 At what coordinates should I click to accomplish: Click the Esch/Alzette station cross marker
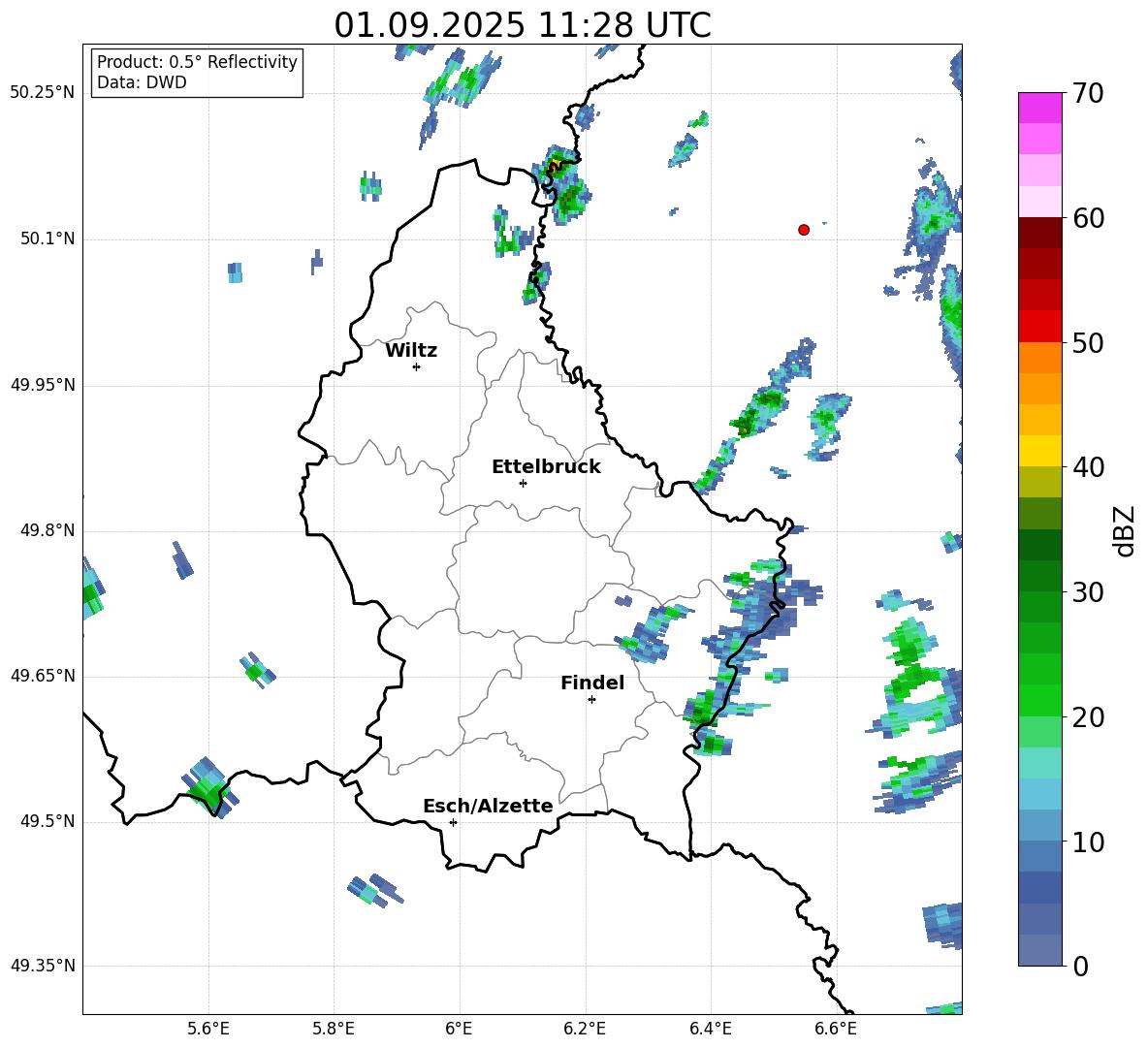(x=453, y=822)
